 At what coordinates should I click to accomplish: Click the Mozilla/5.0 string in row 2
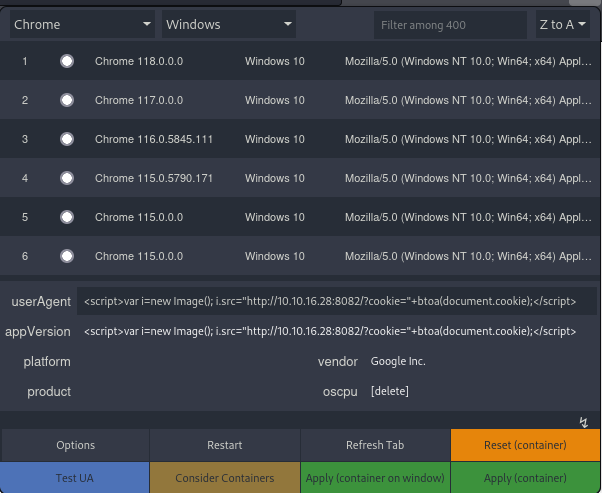pos(468,100)
